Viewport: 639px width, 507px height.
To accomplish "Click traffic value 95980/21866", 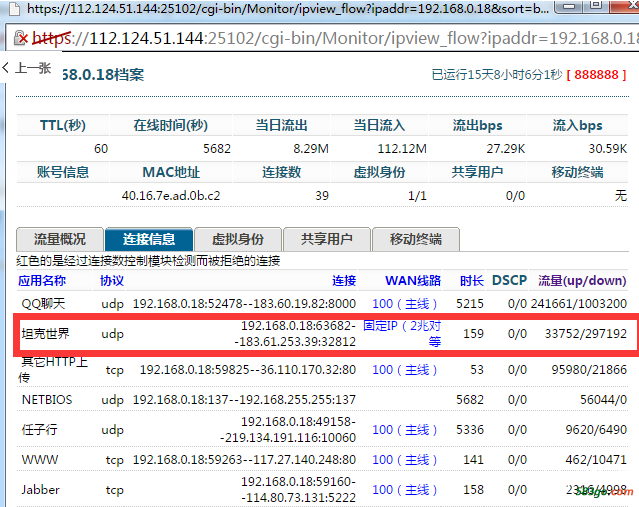I will coord(589,370).
